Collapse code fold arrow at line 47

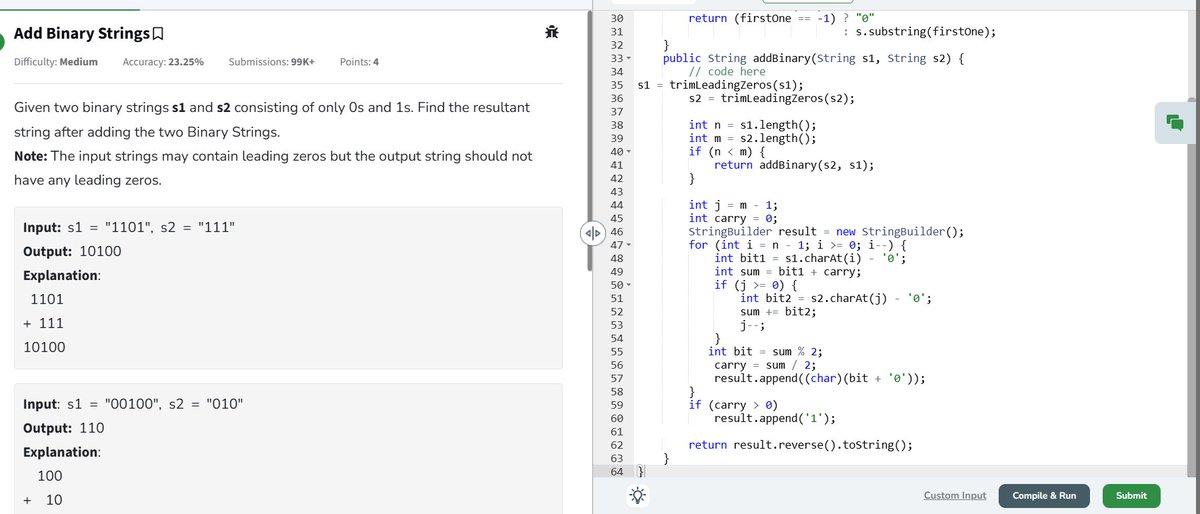628,244
